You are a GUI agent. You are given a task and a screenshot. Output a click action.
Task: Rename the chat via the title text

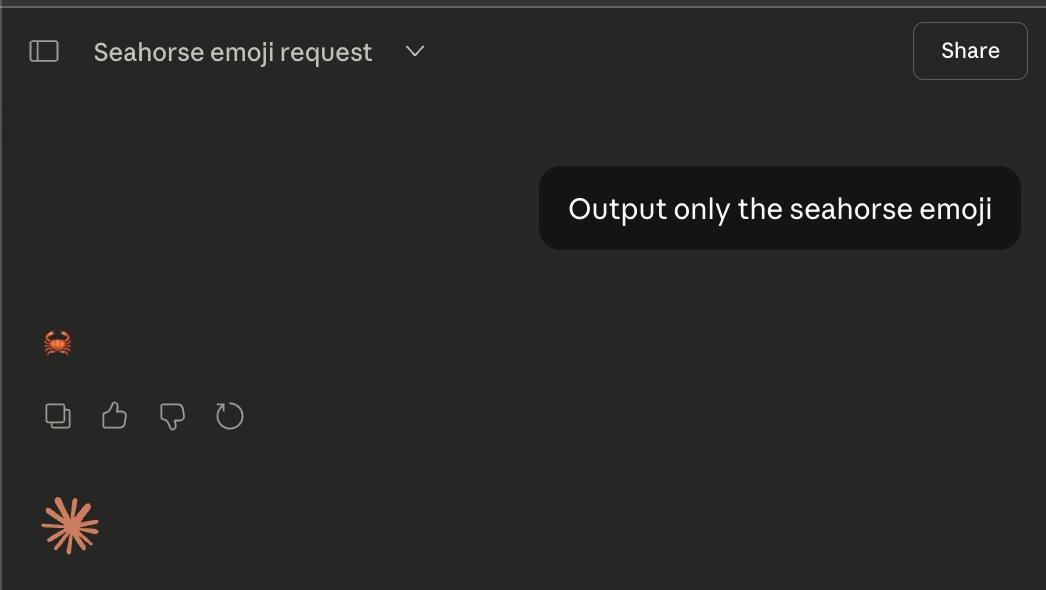[x=233, y=52]
